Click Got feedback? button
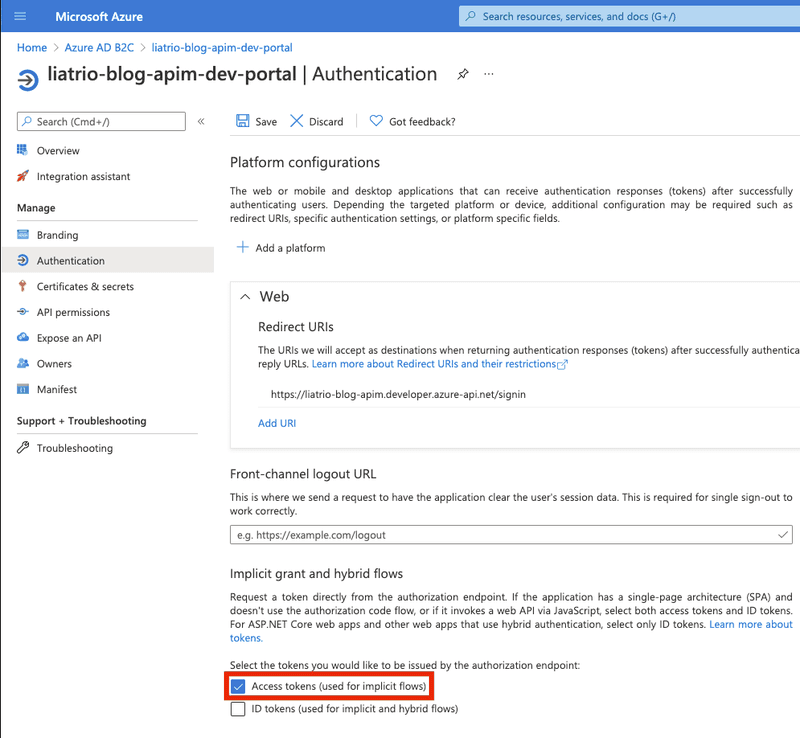Screen dimensions: 800x738 pyautogui.click(x=412, y=121)
